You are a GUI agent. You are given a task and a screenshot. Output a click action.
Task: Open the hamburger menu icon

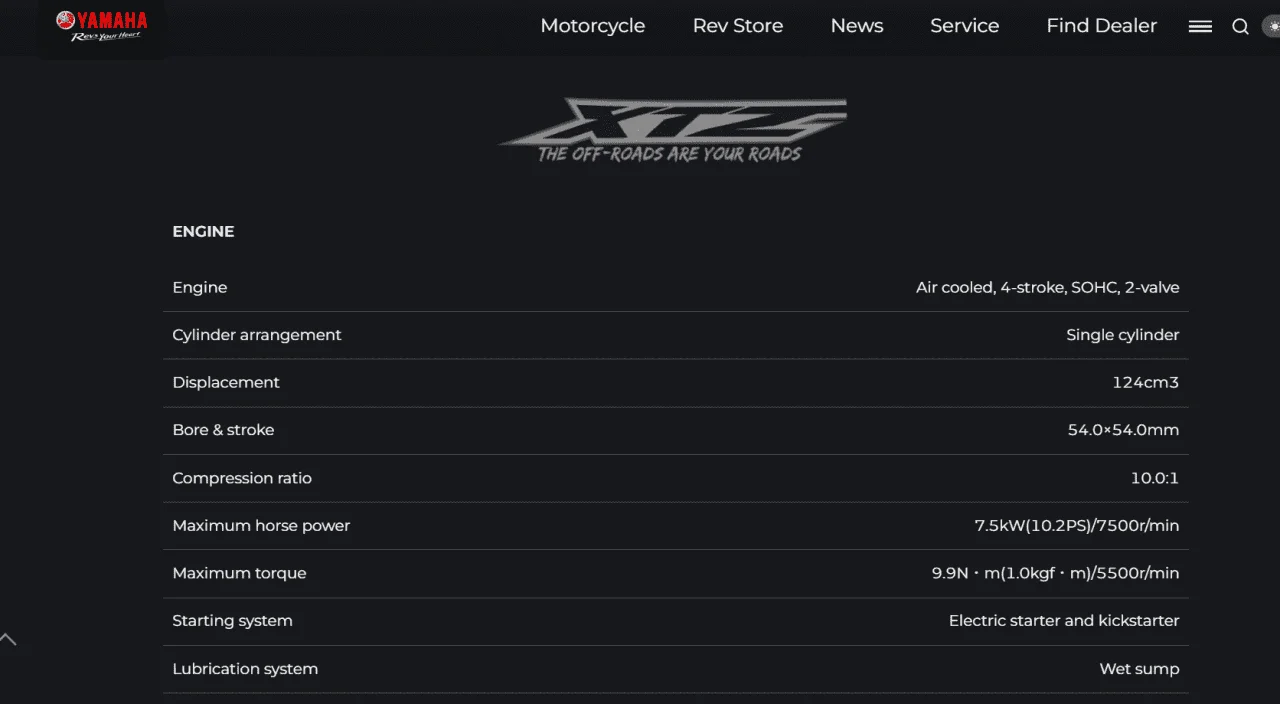pyautogui.click(x=1200, y=27)
